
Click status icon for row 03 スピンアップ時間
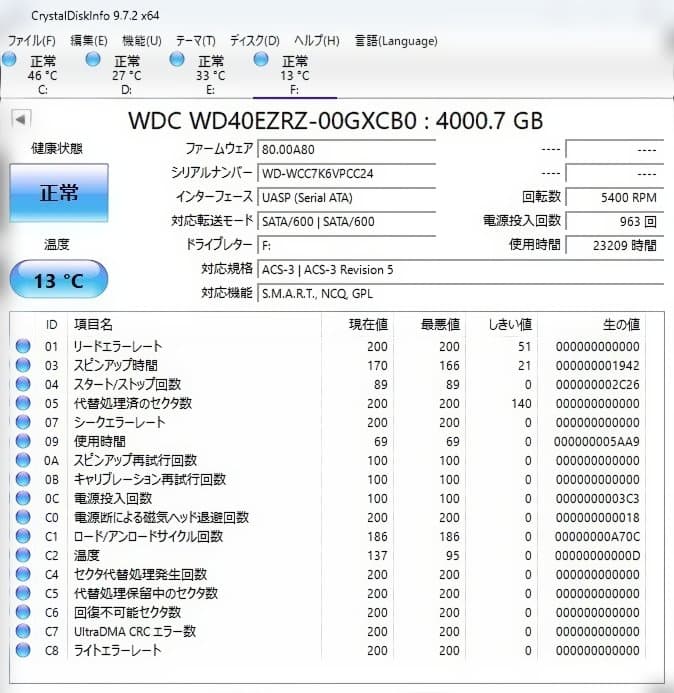tap(23, 365)
